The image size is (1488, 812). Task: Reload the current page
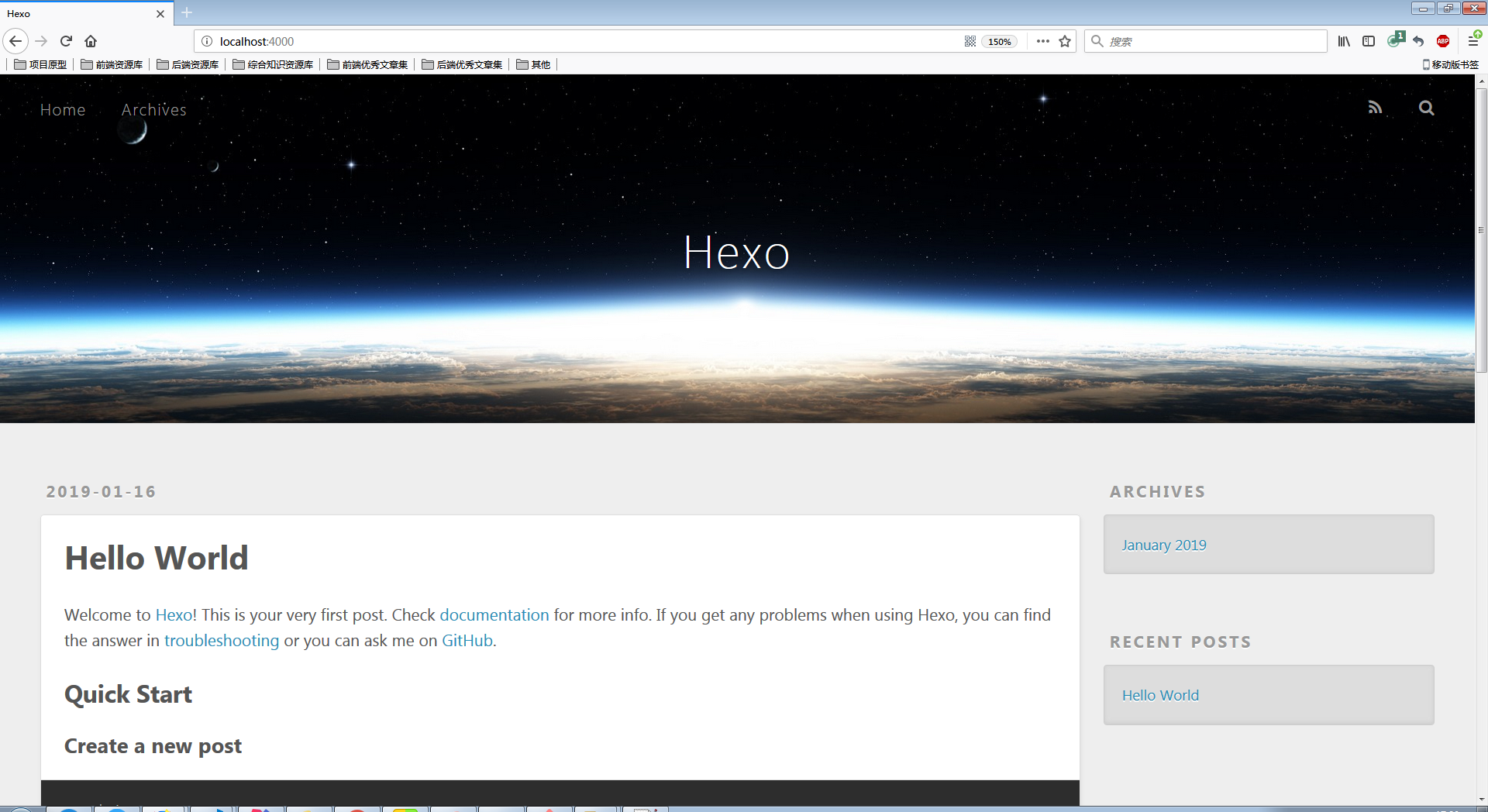click(x=66, y=41)
